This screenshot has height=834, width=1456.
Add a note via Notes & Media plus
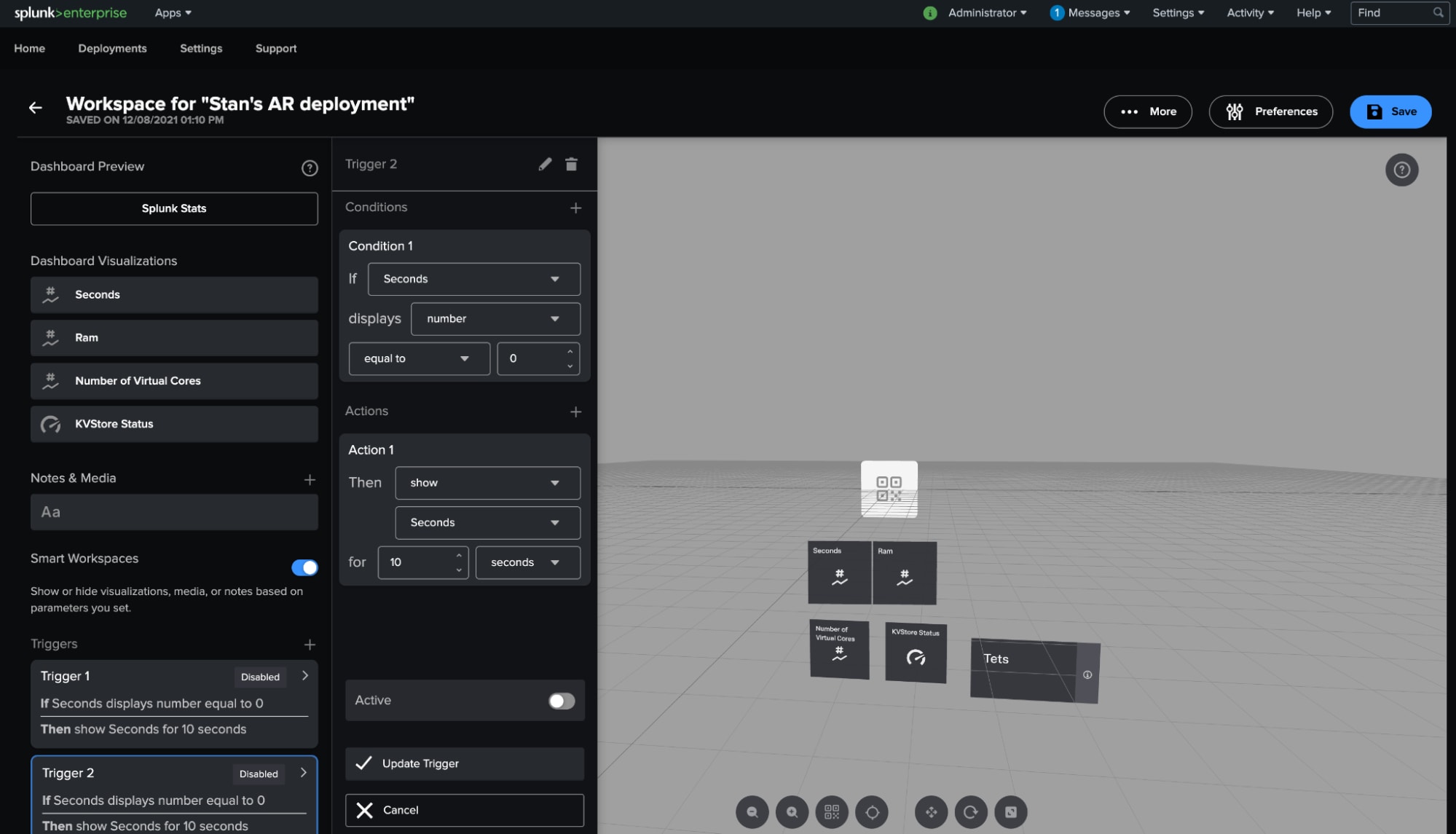click(x=310, y=479)
